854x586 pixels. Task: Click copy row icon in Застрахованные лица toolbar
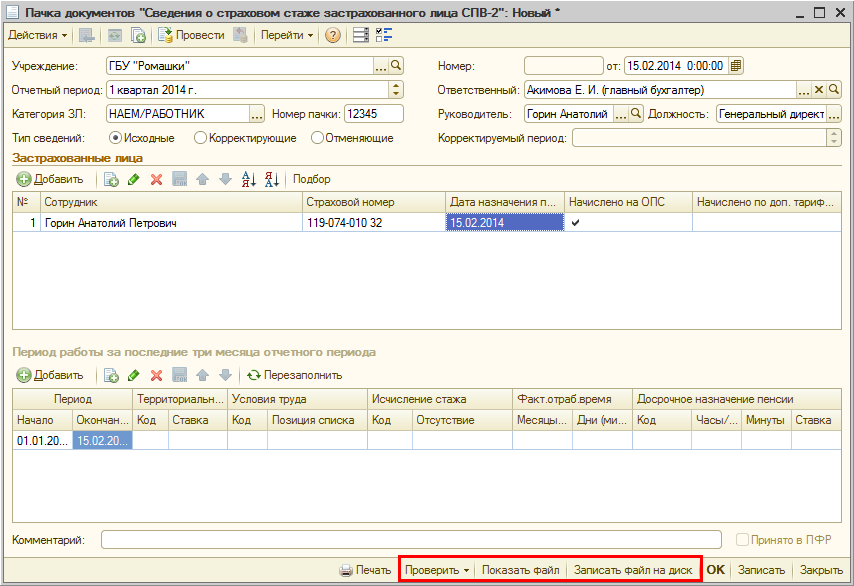pyautogui.click(x=111, y=179)
